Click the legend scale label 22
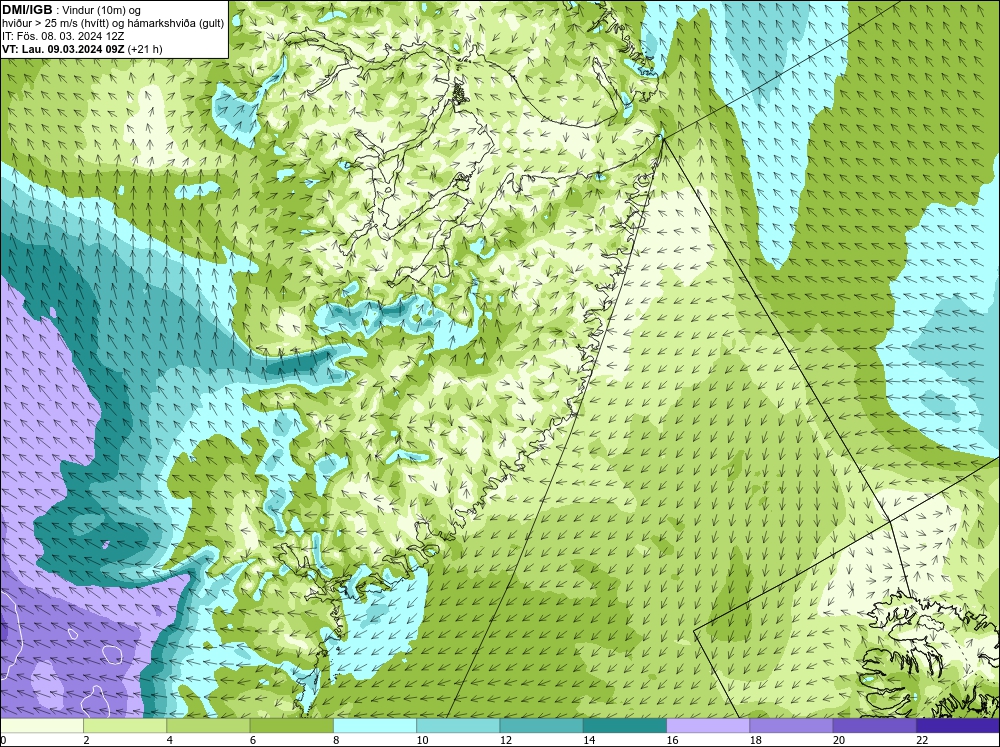The image size is (1000, 747). pyautogui.click(x=923, y=740)
